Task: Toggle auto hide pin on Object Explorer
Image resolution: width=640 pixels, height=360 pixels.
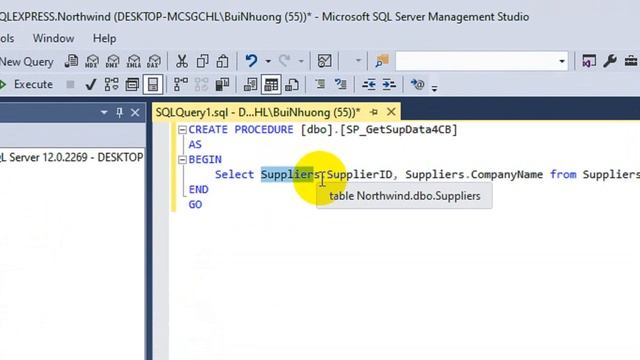Action: pyautogui.click(x=119, y=112)
